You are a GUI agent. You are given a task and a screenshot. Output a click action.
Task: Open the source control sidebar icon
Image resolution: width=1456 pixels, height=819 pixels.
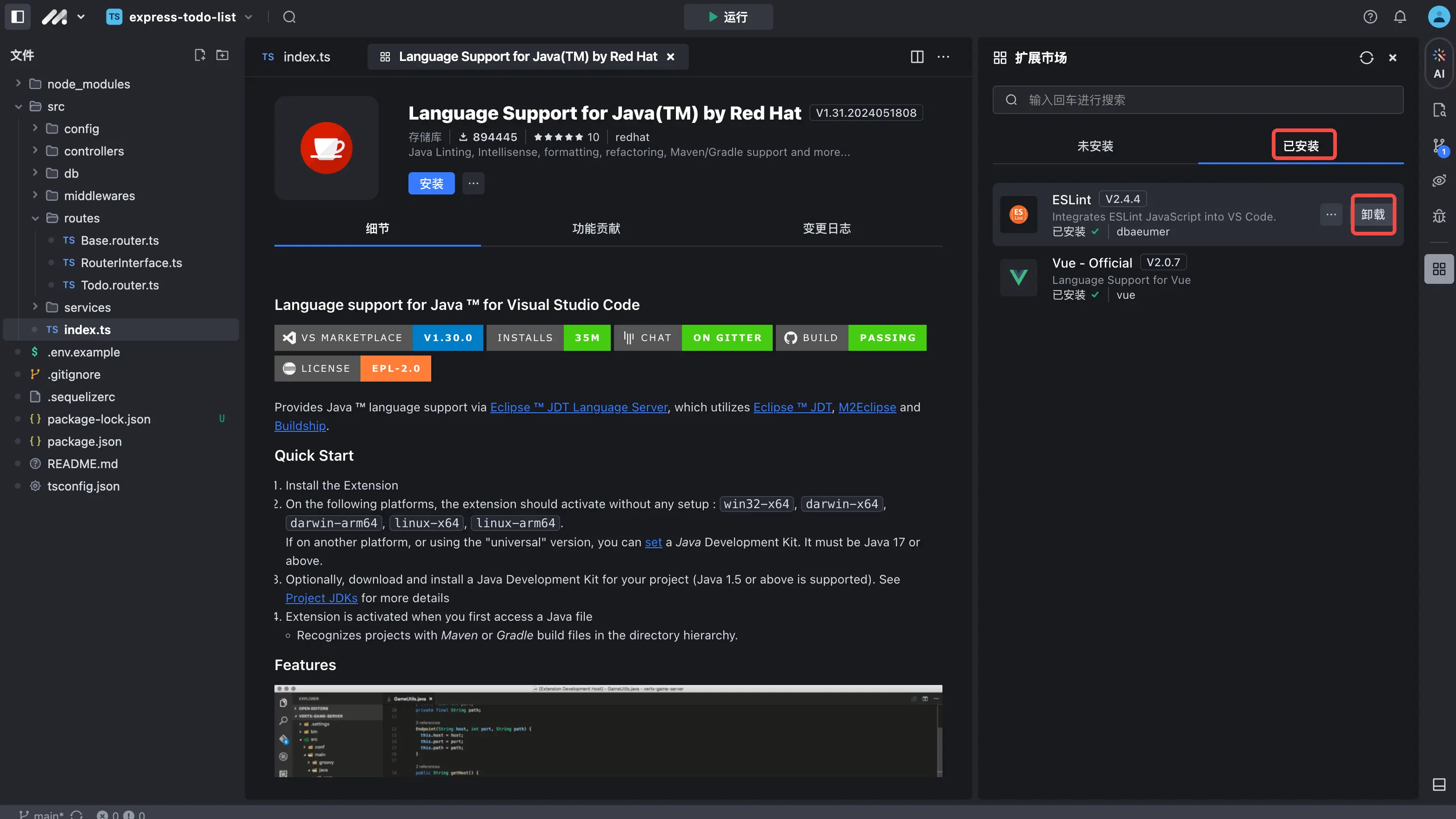[x=1439, y=147]
